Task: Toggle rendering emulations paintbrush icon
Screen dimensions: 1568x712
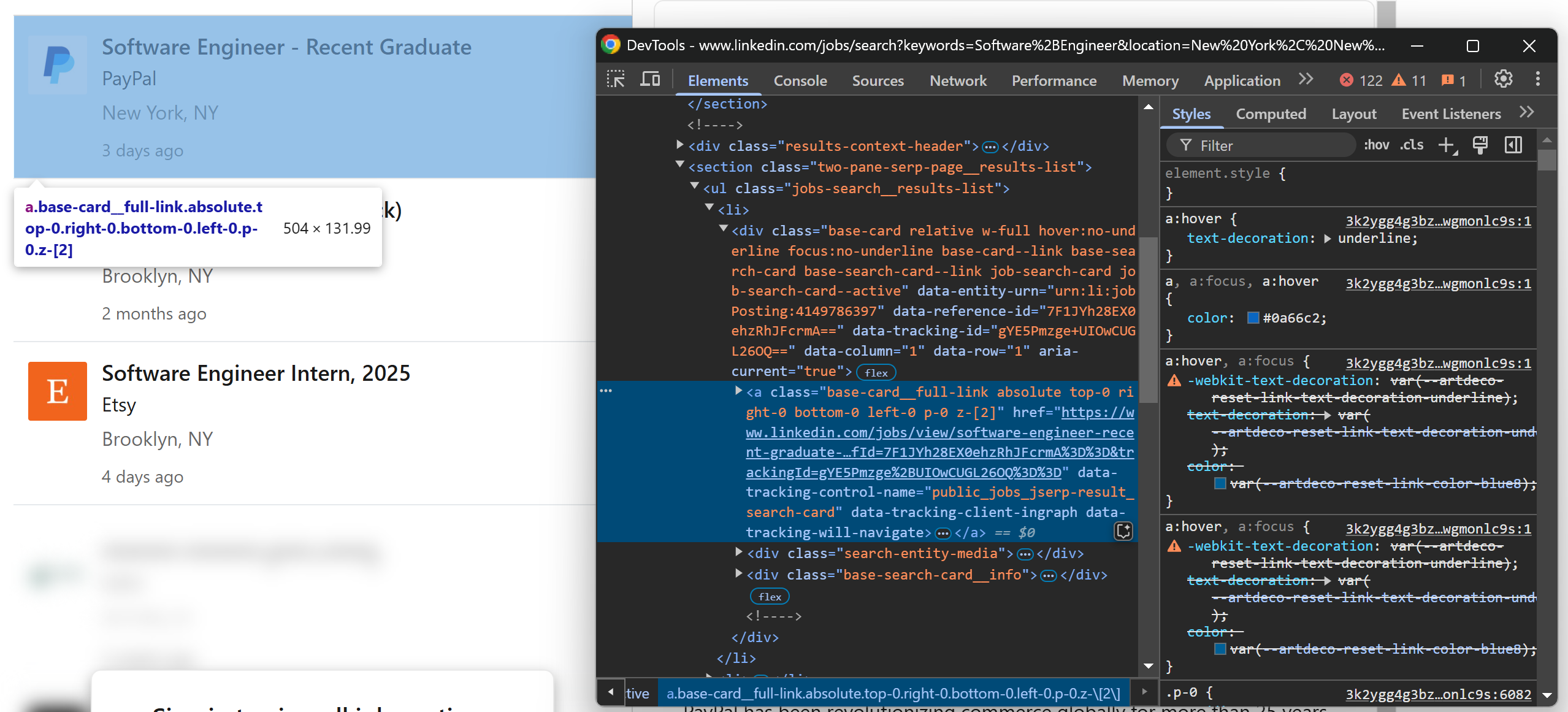Action: 1480,145
